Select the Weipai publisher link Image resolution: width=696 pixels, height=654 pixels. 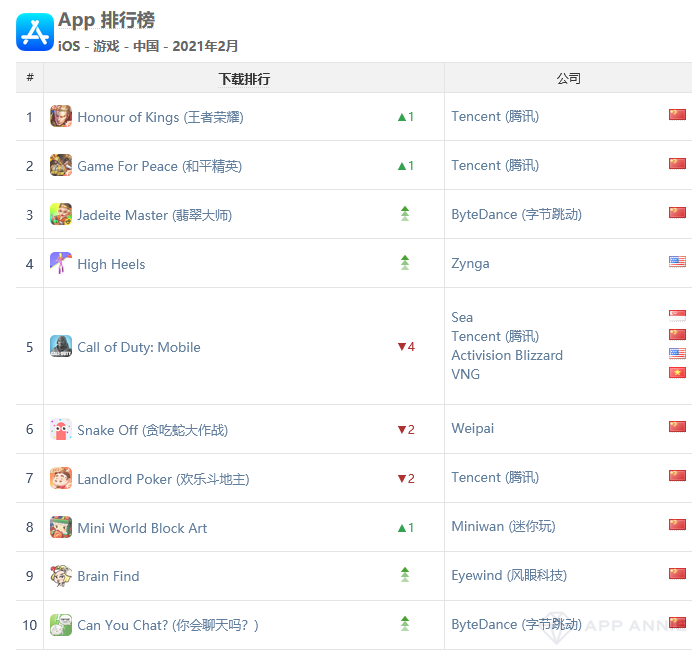tap(472, 428)
